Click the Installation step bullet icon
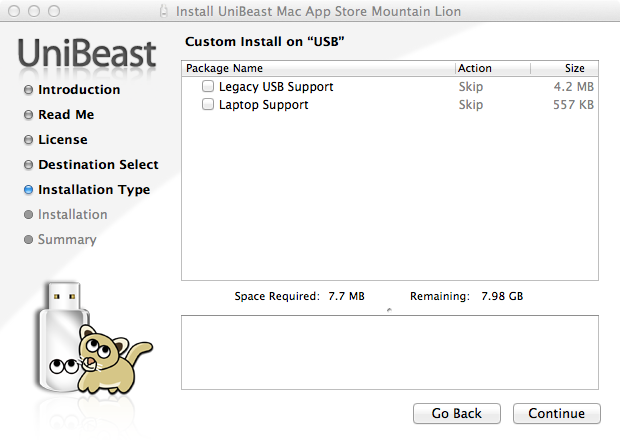Screen dimensions: 620x440 coord(29,215)
